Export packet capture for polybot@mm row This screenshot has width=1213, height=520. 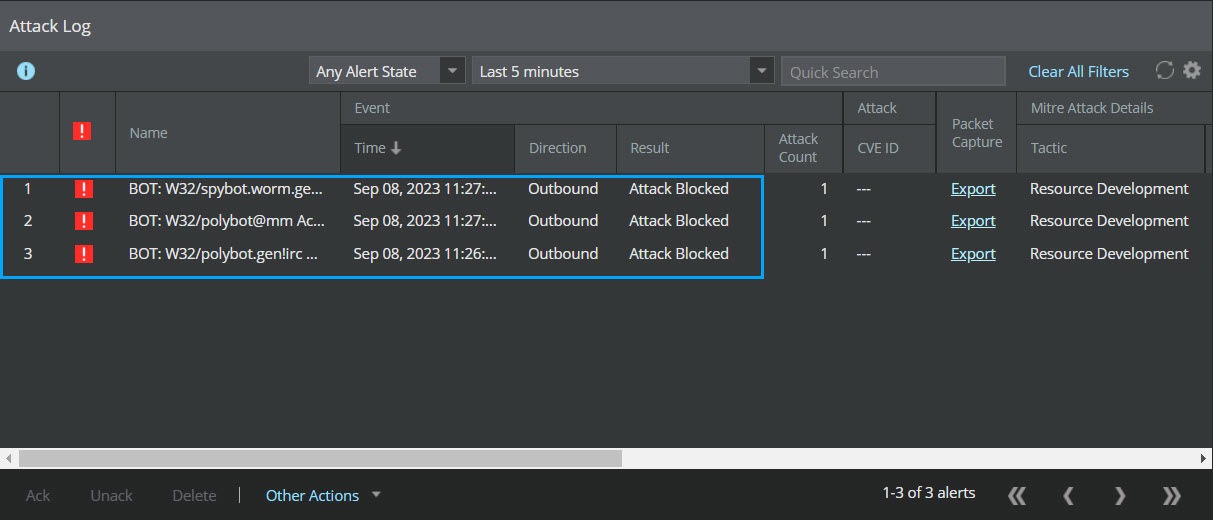coord(973,221)
